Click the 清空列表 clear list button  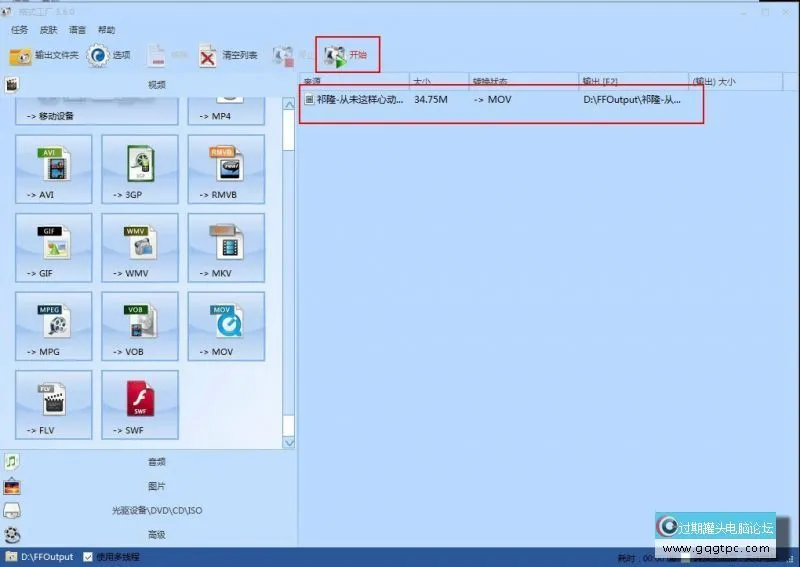pos(228,55)
